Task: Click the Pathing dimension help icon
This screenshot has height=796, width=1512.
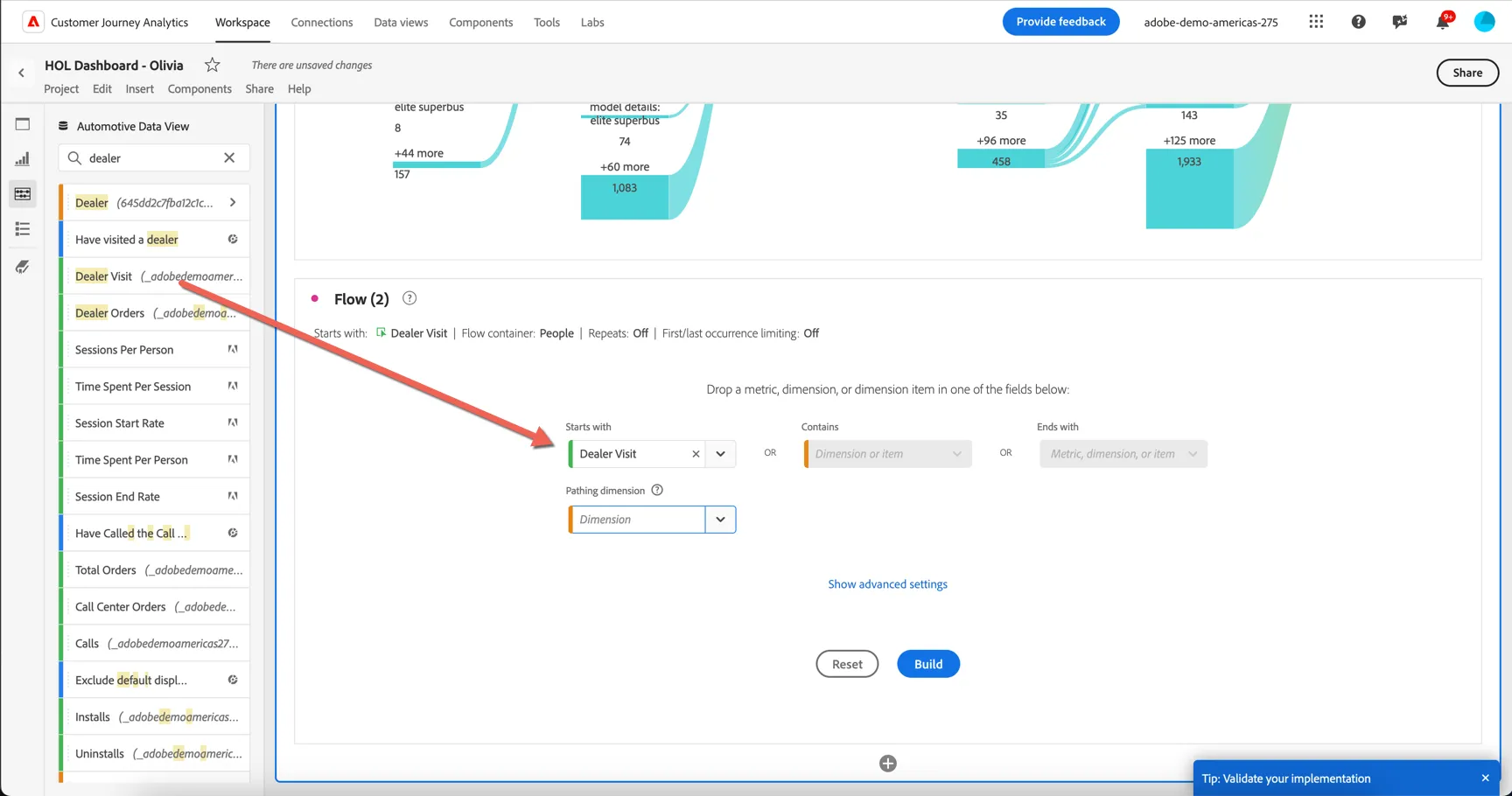Action: (657, 490)
